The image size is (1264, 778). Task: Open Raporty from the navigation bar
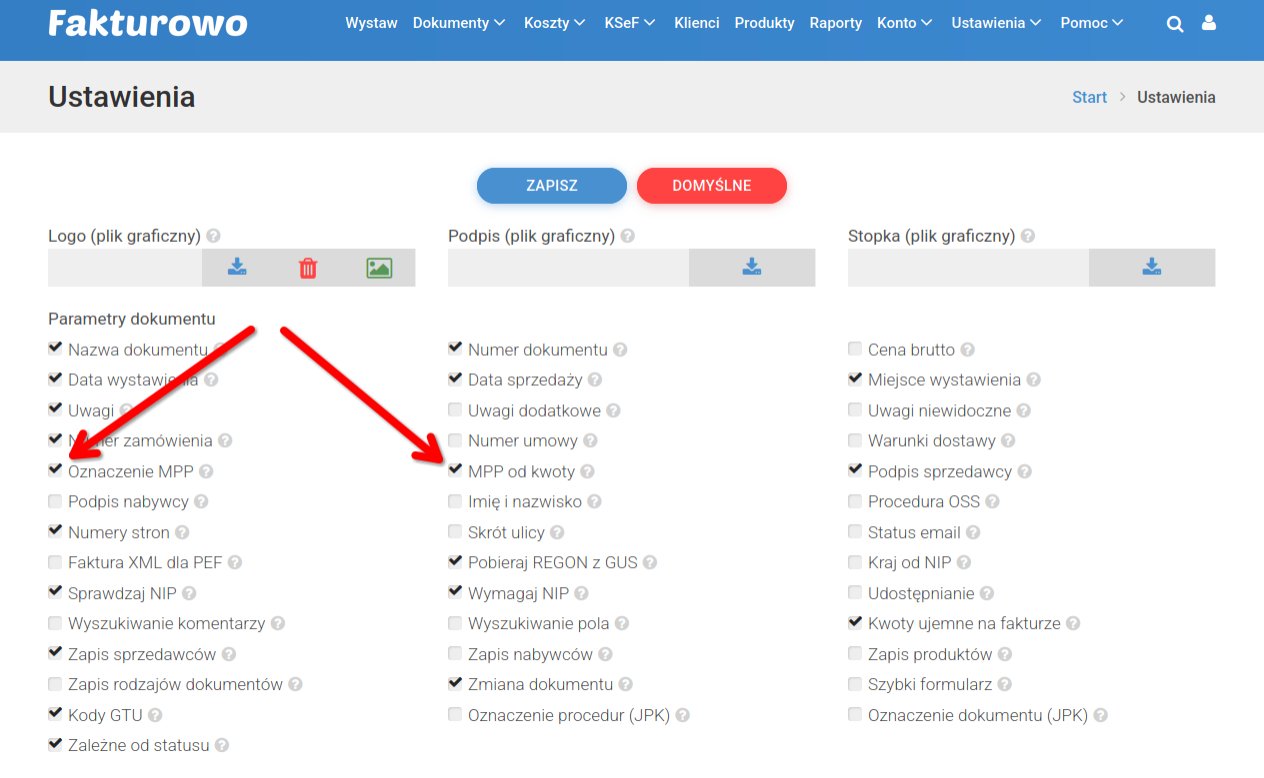coord(835,23)
